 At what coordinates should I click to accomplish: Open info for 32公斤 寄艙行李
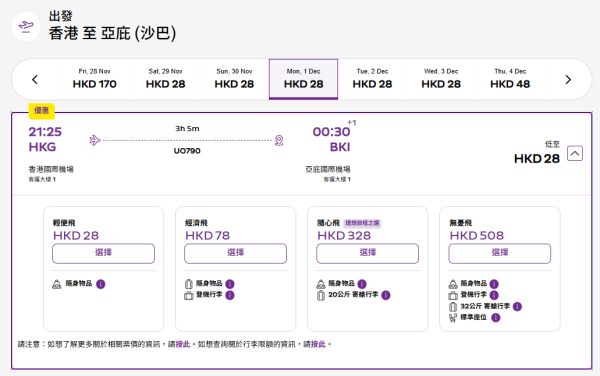[517, 307]
